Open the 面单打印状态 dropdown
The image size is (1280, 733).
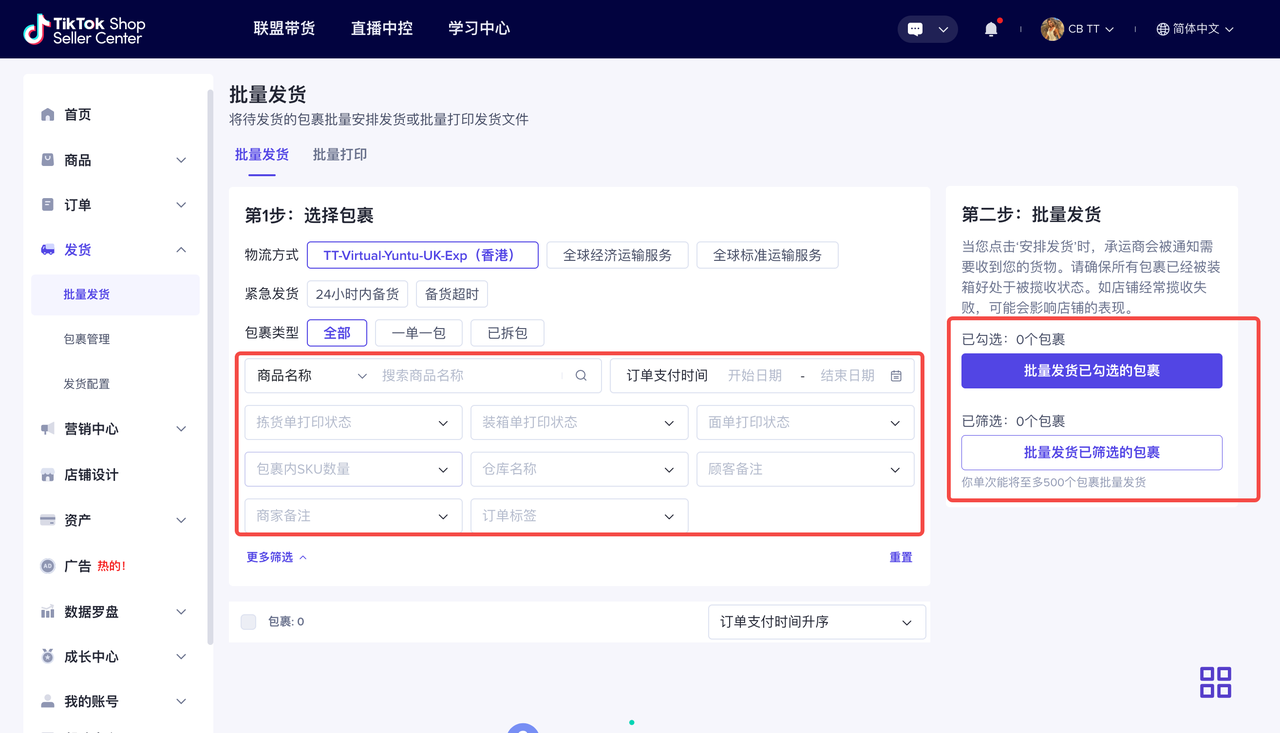coord(805,423)
